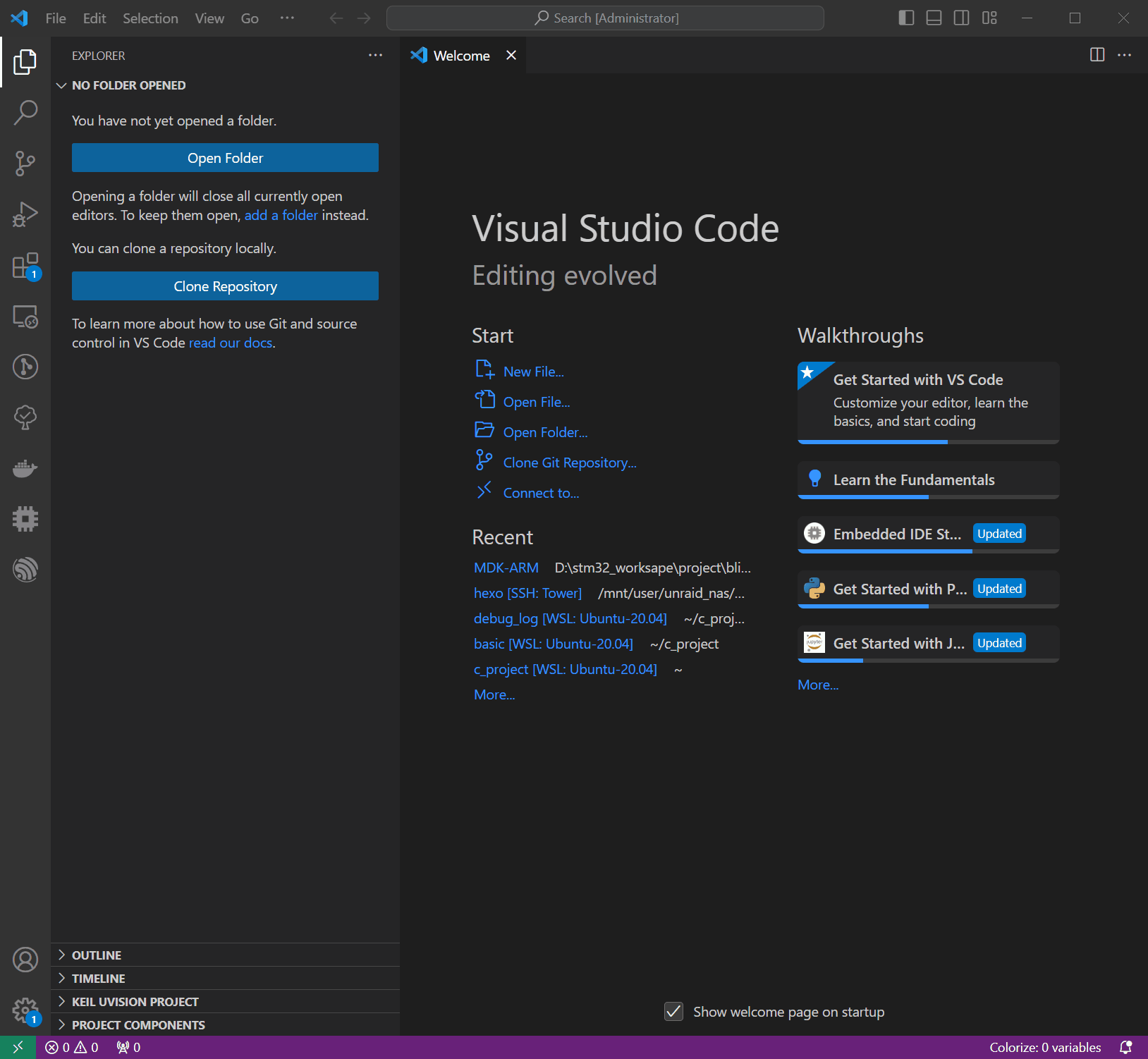Open the Explorer view in activity bar

25,62
